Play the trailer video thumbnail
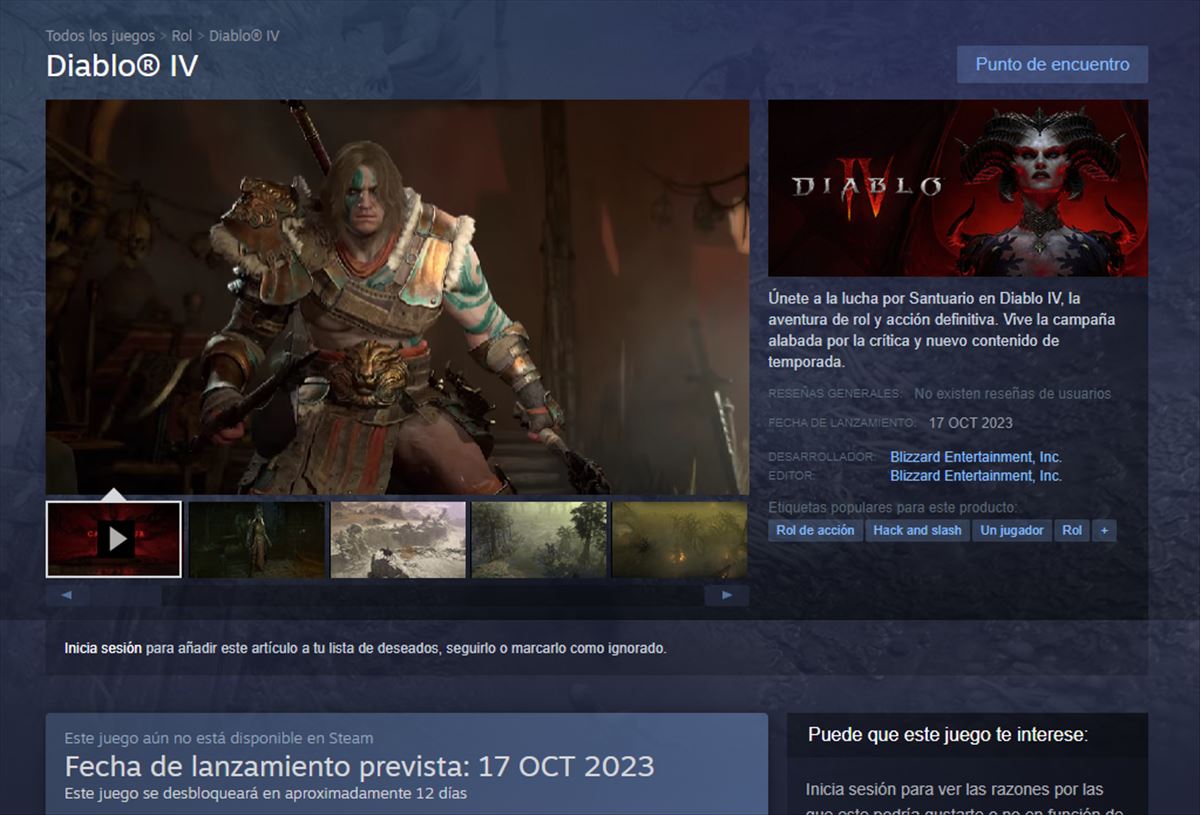 click(x=114, y=539)
